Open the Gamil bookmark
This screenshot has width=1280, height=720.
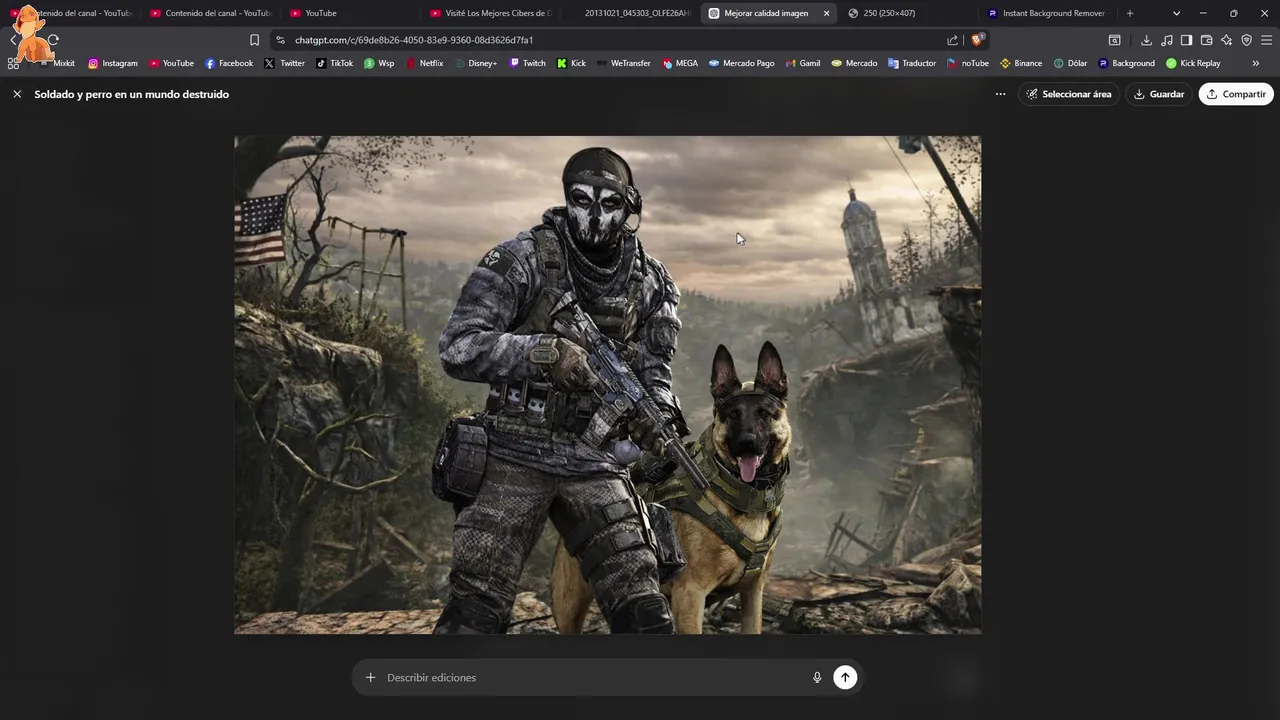point(802,63)
